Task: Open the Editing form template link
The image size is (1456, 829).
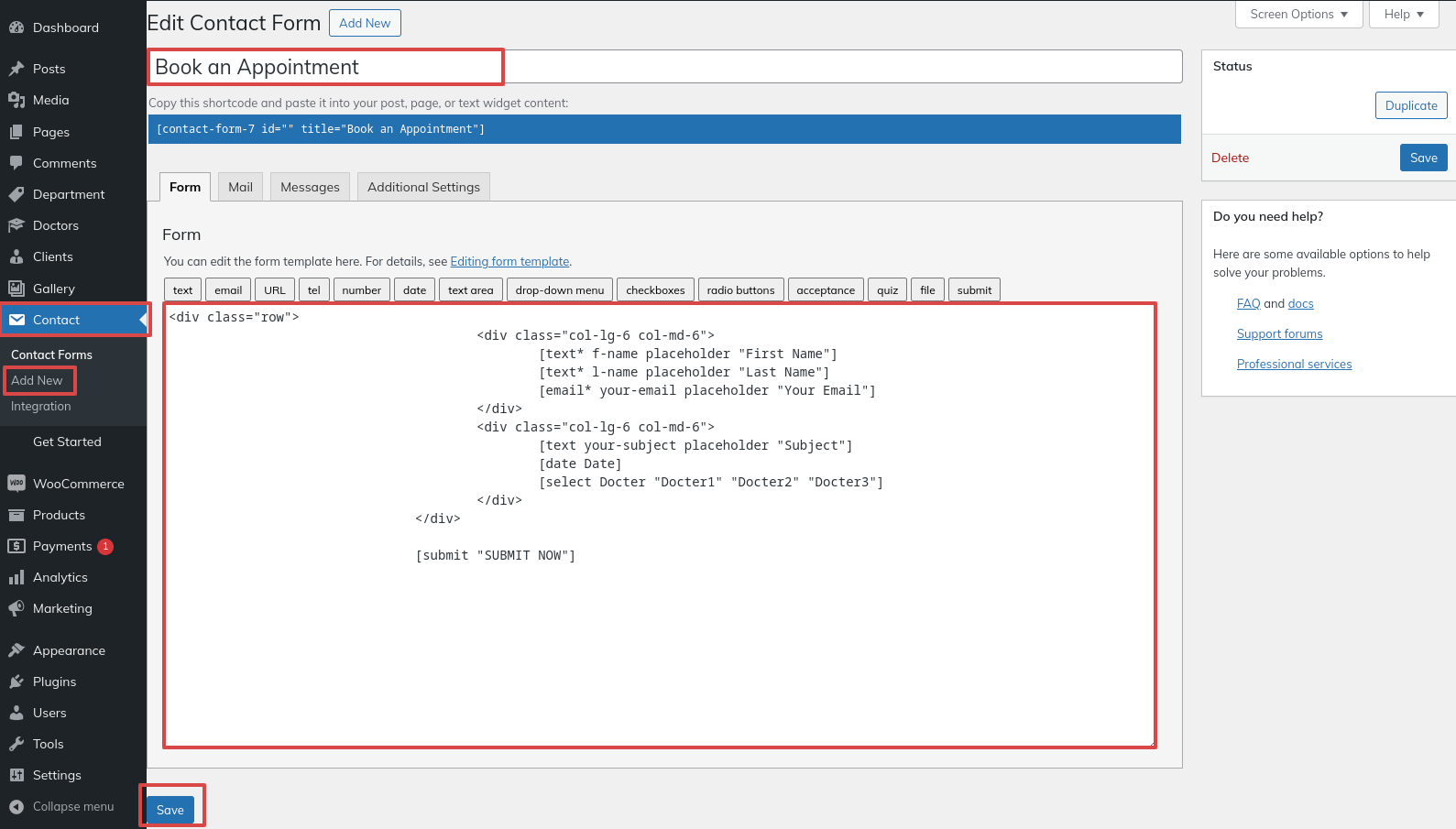Action: [x=509, y=261]
